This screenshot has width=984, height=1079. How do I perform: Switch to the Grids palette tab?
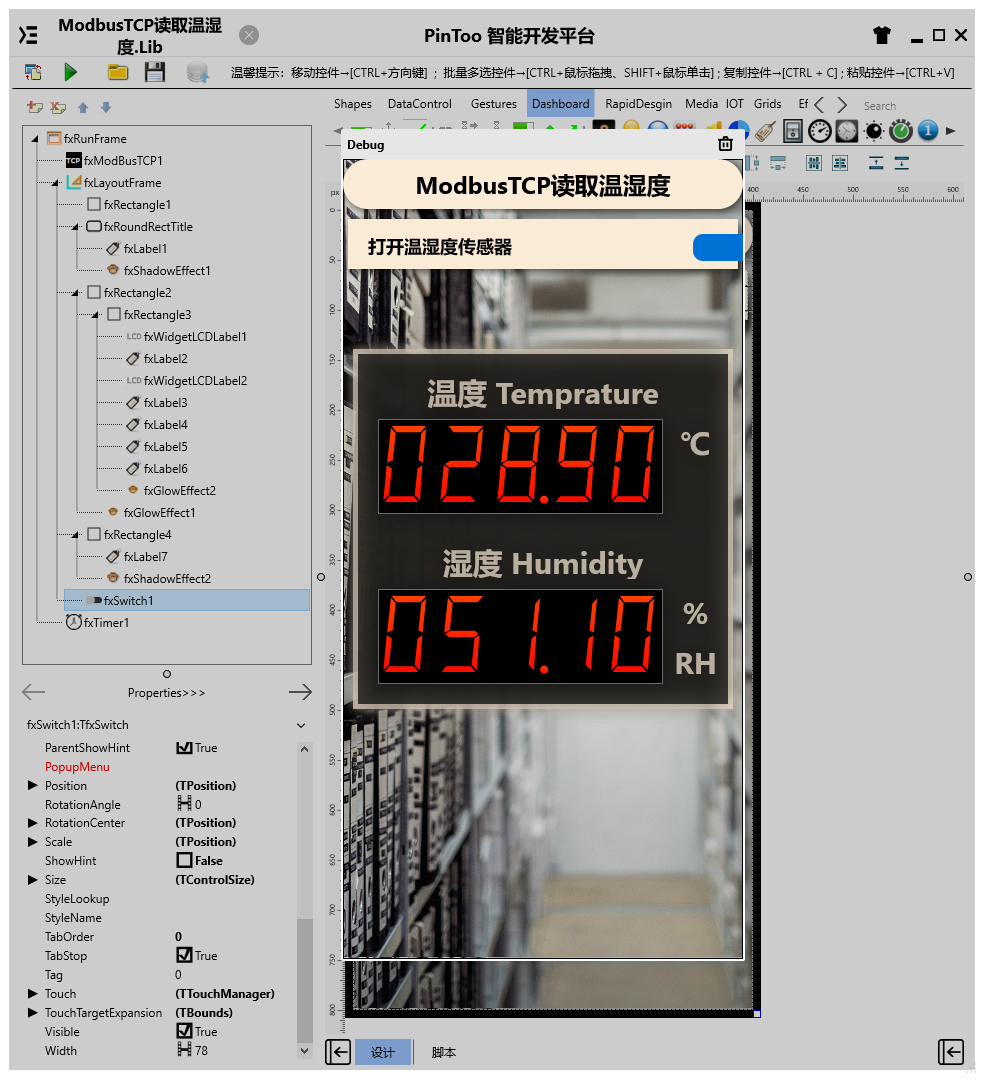click(x=767, y=104)
